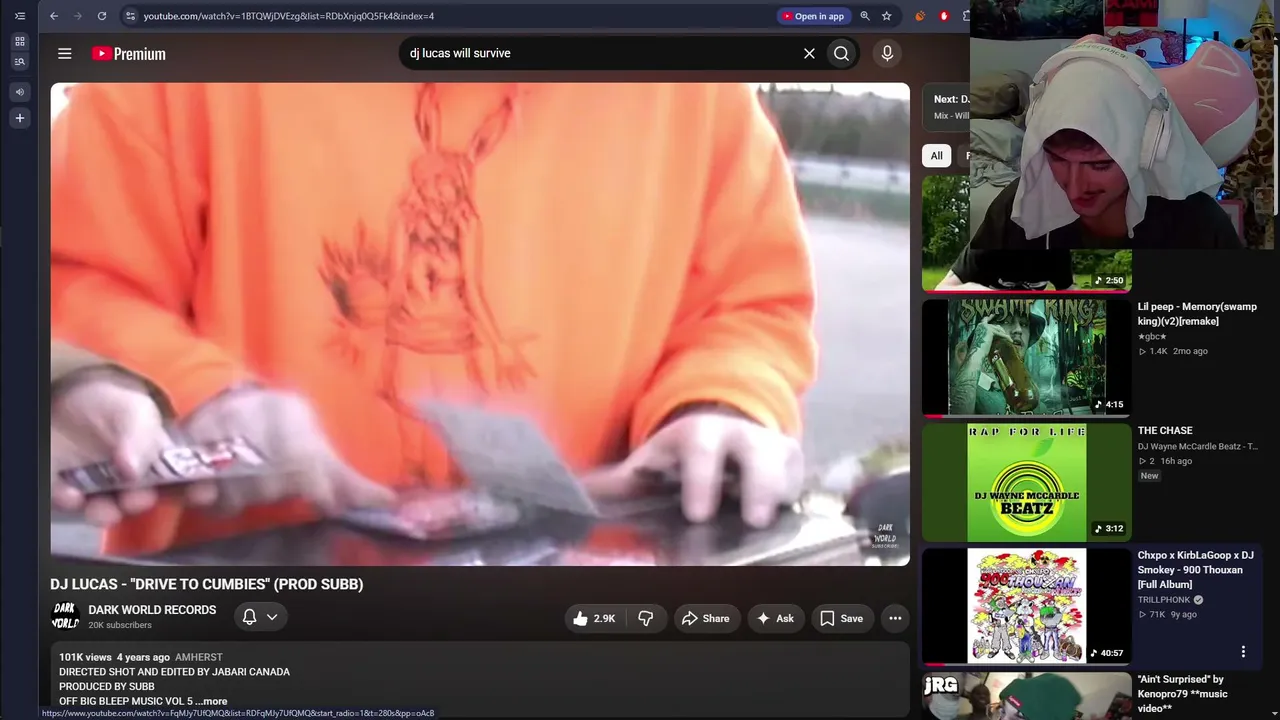Open Chxpo x KirbLaGoop 900 Thouxan title
1280x720 pixels.
click(x=1196, y=570)
